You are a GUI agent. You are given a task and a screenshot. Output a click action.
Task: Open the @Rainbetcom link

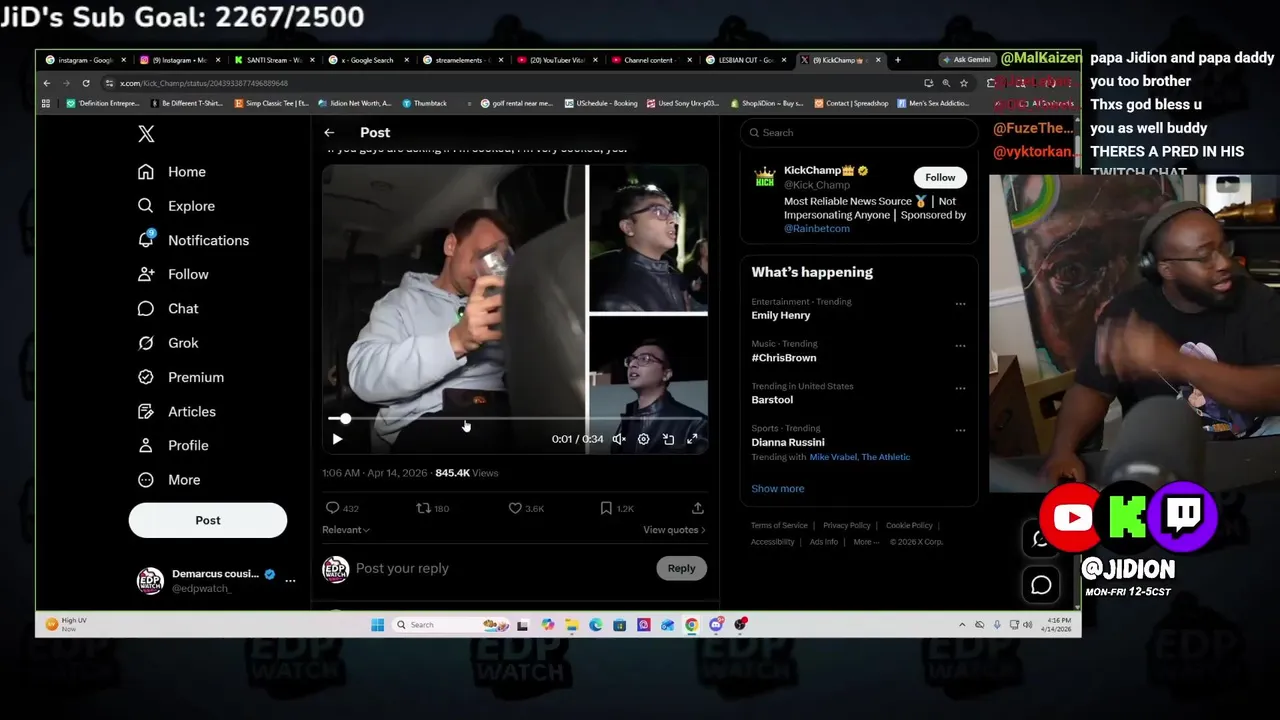pos(817,229)
